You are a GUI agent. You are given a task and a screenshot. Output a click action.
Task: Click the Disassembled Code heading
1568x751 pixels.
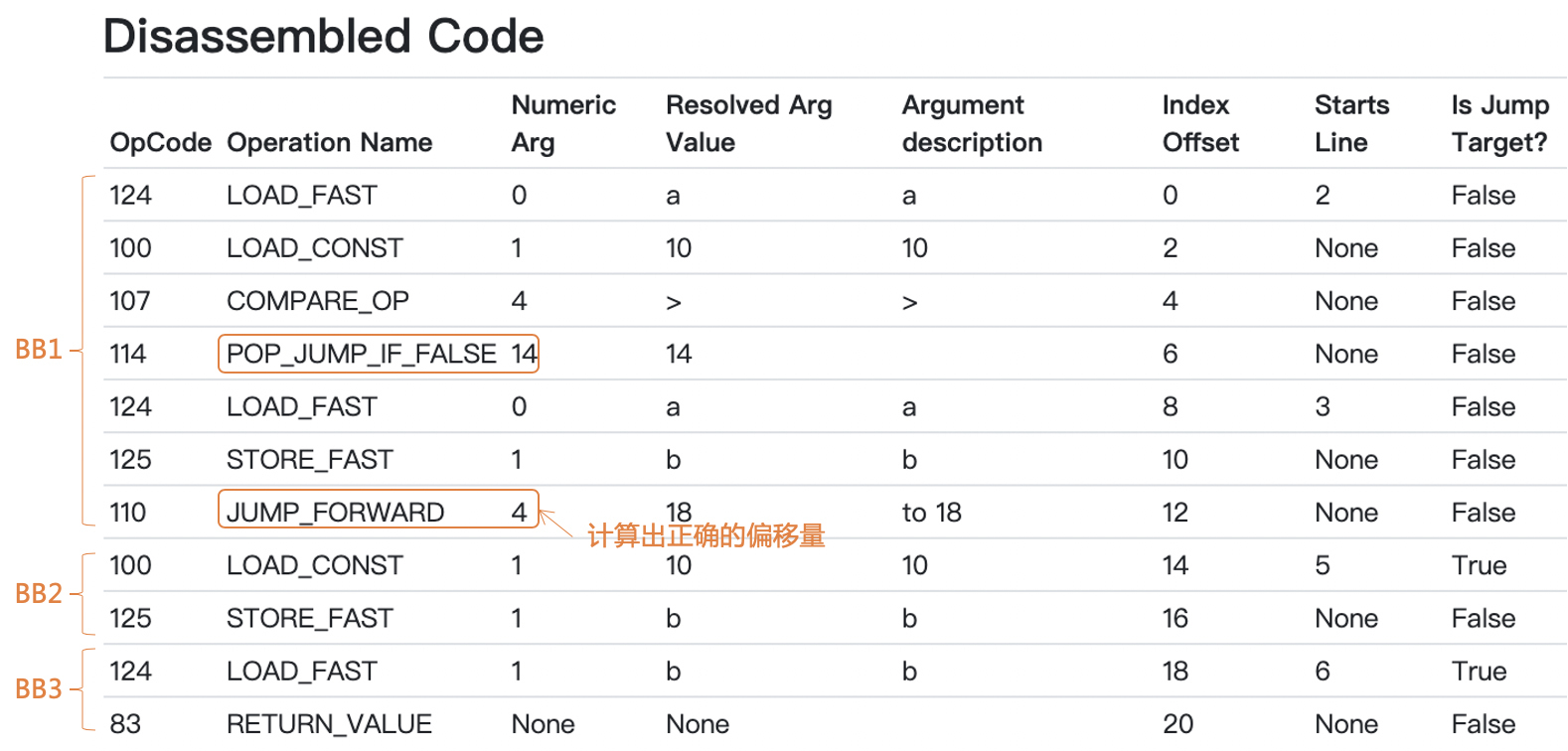(323, 37)
